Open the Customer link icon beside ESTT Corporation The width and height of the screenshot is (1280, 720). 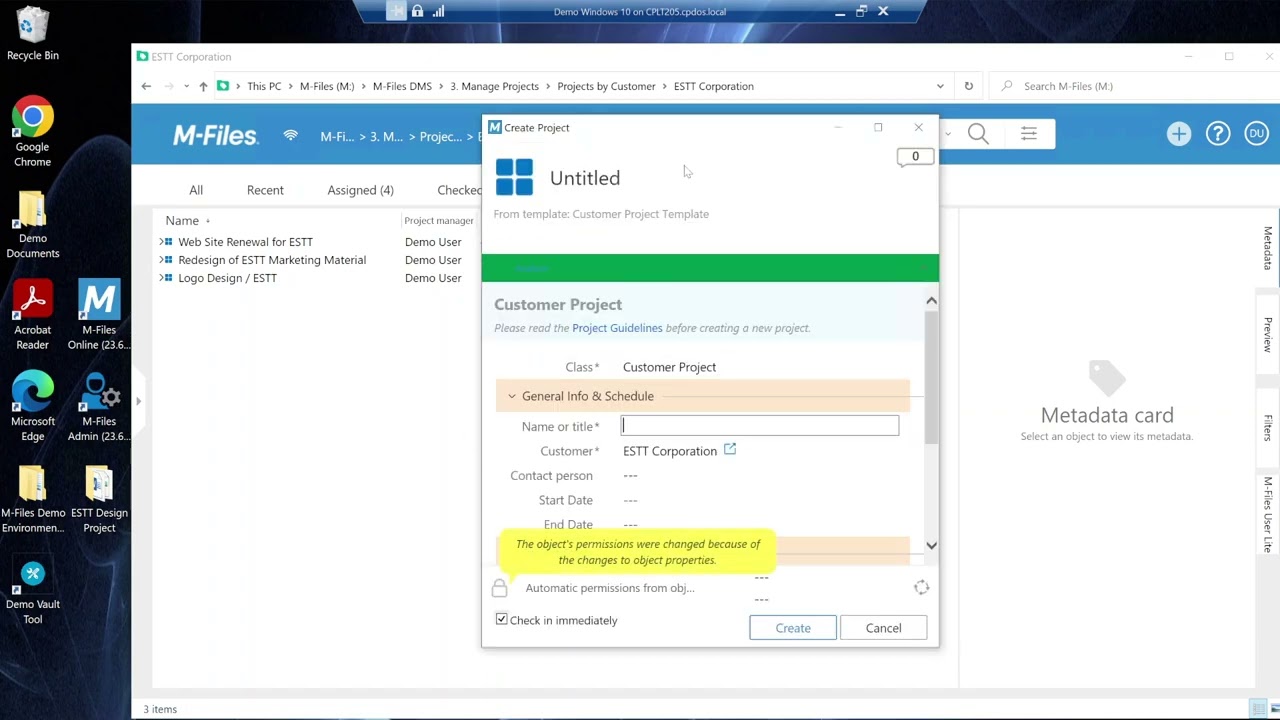coord(730,450)
